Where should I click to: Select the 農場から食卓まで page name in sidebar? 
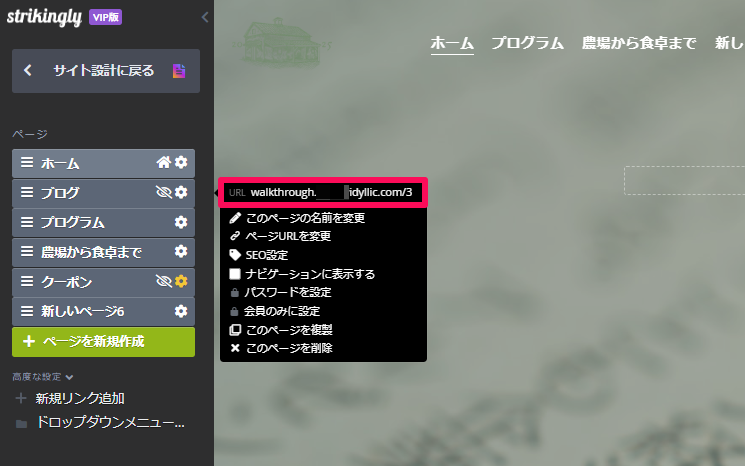tap(91, 252)
